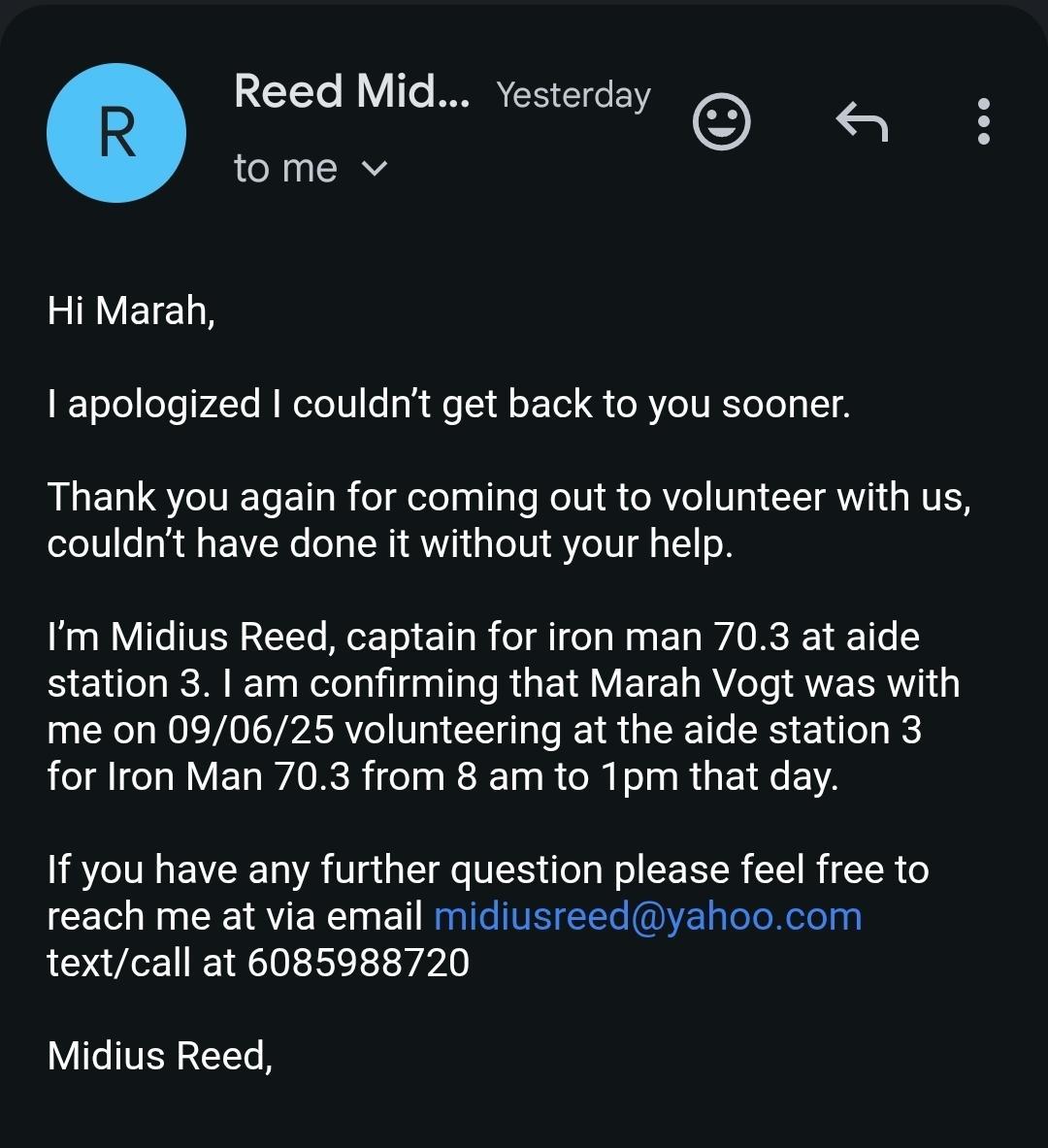Tap the 'I'm Midius Reed, captain' line
1048x1148 pixels.
pos(483,637)
